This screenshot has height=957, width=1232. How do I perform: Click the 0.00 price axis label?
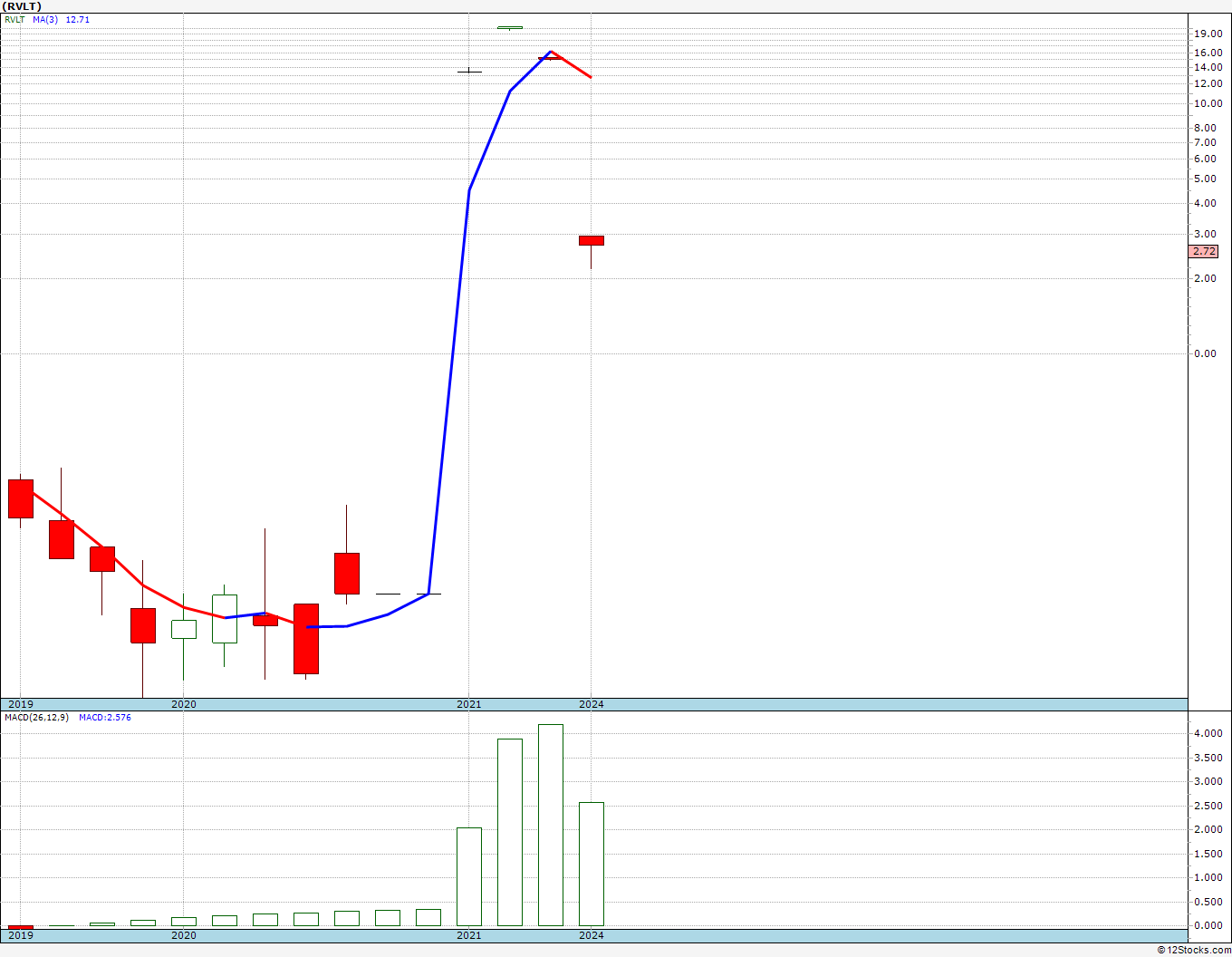pyautogui.click(x=1205, y=353)
